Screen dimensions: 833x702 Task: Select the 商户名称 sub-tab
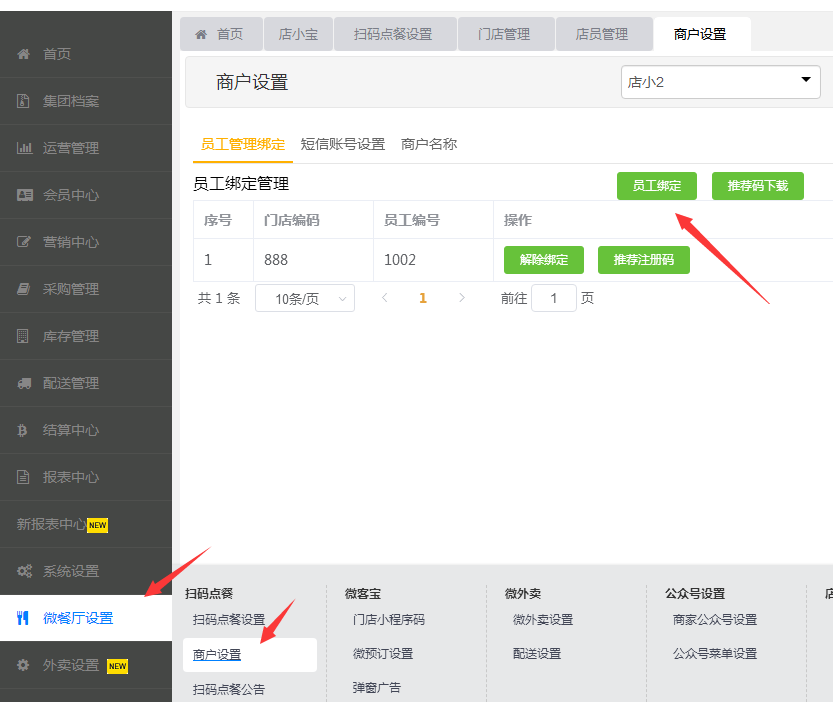pyautogui.click(x=429, y=144)
